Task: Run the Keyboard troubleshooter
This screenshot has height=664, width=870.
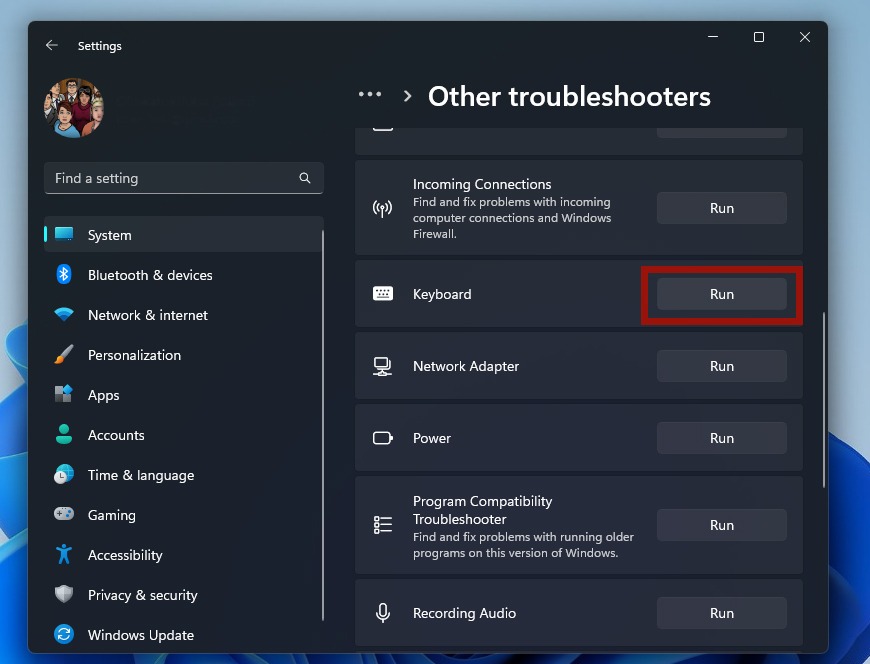Action: (x=721, y=294)
